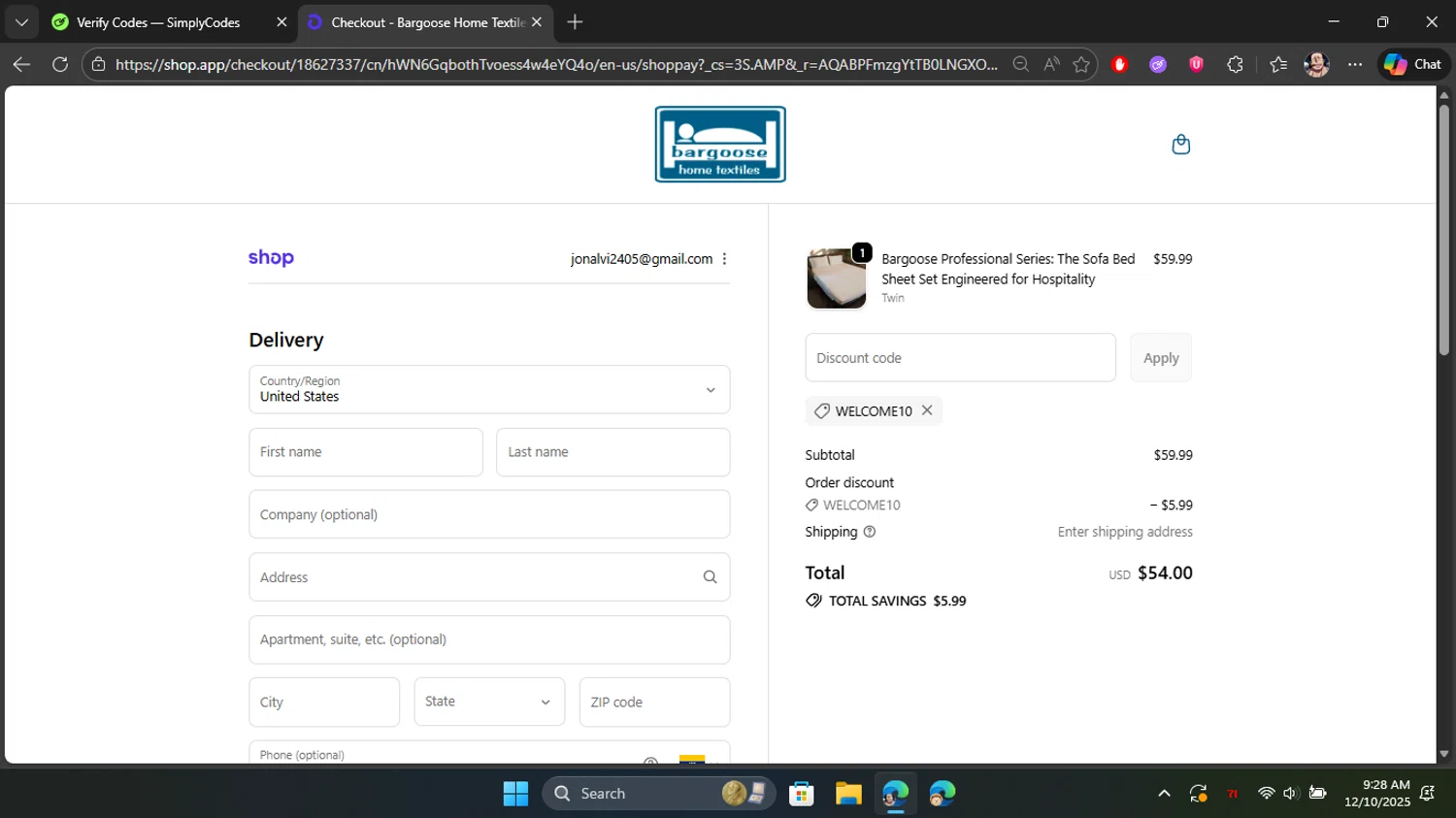The image size is (1456, 818).
Task: Click the TOTAL SAVINGS $5.99 text
Action: pyautogui.click(x=897, y=602)
